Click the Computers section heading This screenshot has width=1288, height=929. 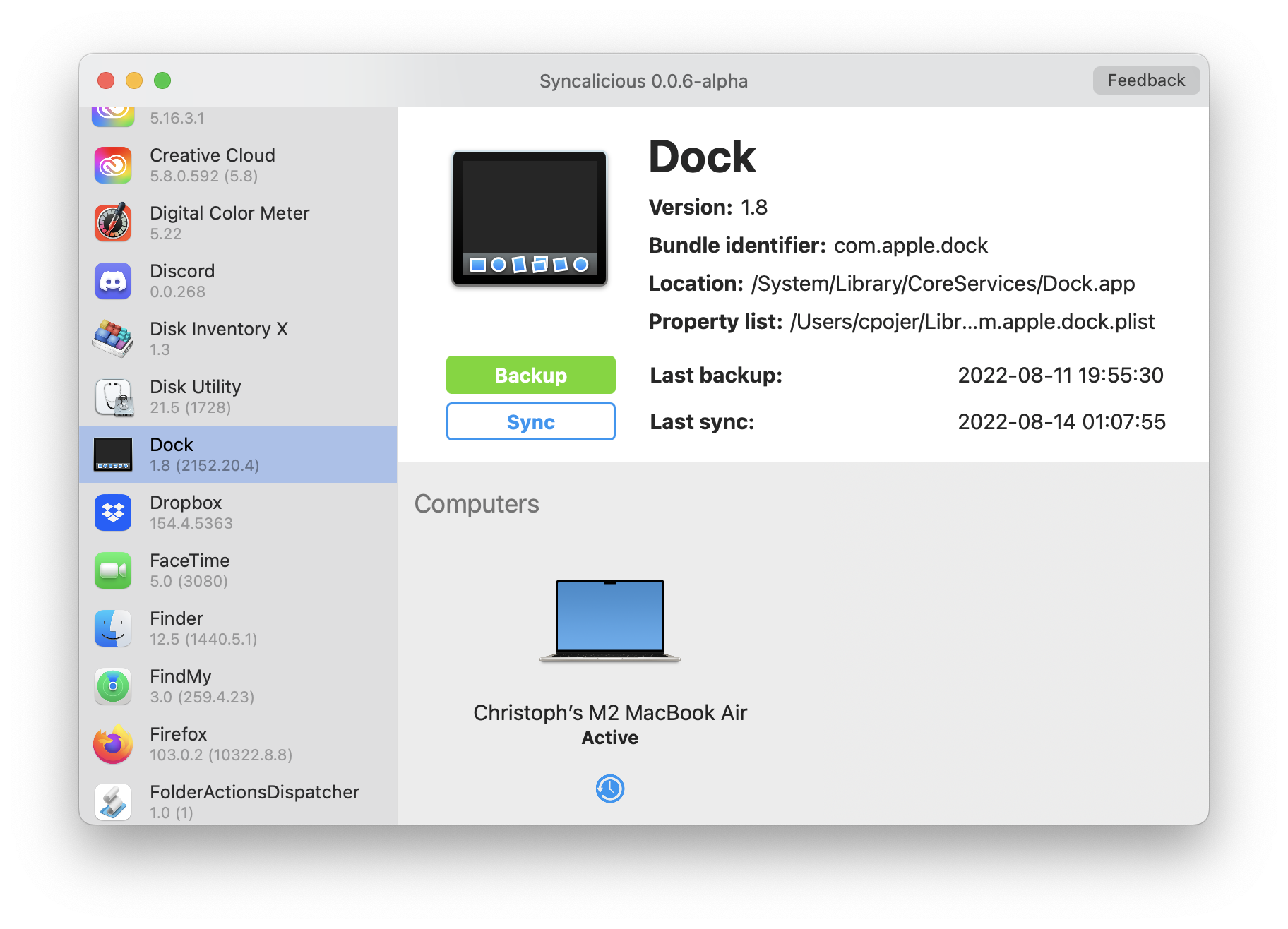tap(477, 504)
